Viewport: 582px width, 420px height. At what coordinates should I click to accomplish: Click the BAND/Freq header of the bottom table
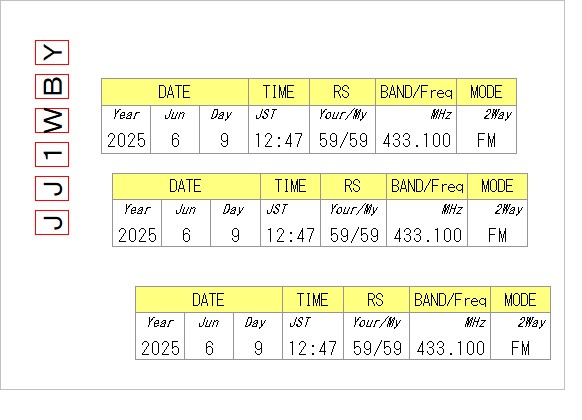[450, 299]
